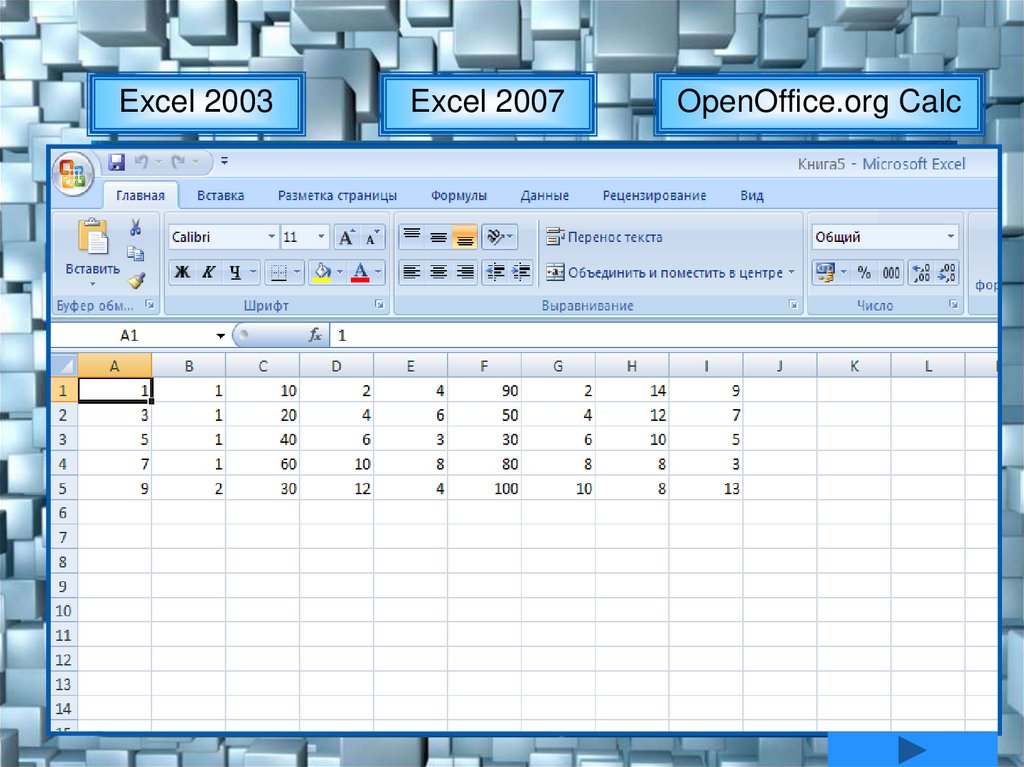Apply the borders icon to the cell
This screenshot has height=767, width=1024.
pos(278,272)
